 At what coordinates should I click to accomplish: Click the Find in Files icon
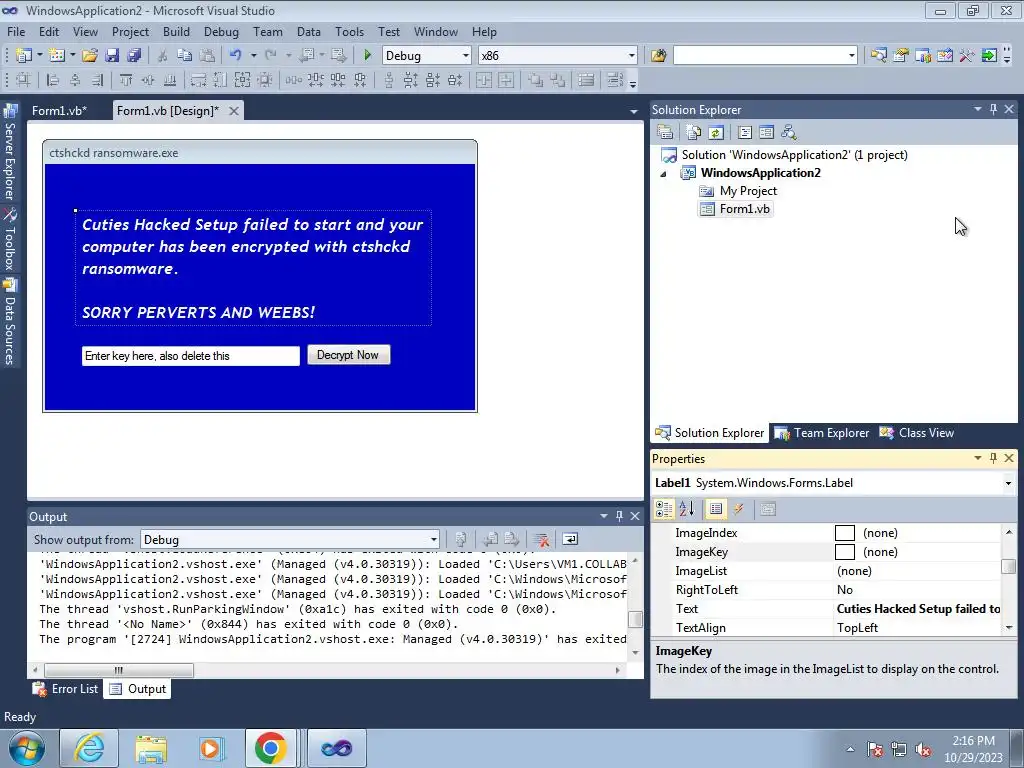click(x=658, y=56)
